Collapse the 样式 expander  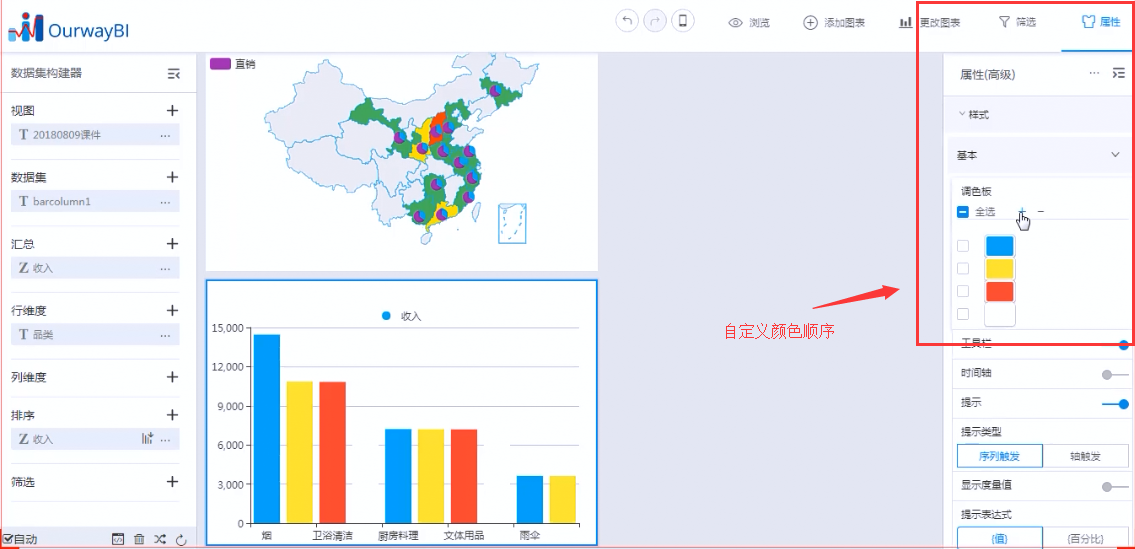(x=962, y=115)
